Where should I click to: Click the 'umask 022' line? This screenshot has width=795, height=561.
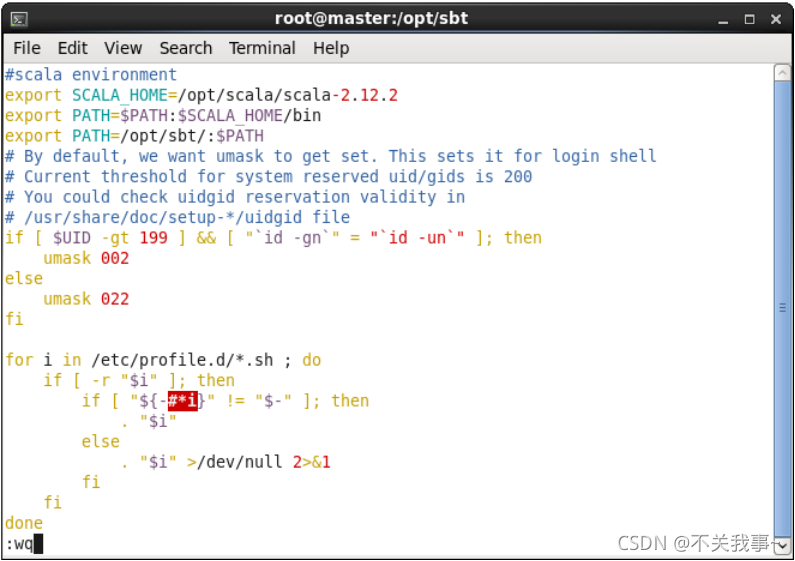(86, 298)
